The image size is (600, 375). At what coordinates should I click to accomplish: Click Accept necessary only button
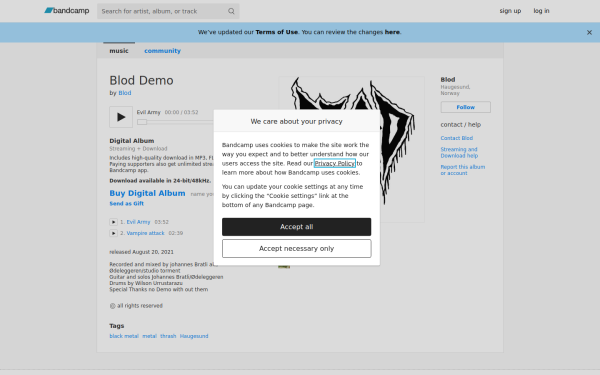click(x=297, y=249)
